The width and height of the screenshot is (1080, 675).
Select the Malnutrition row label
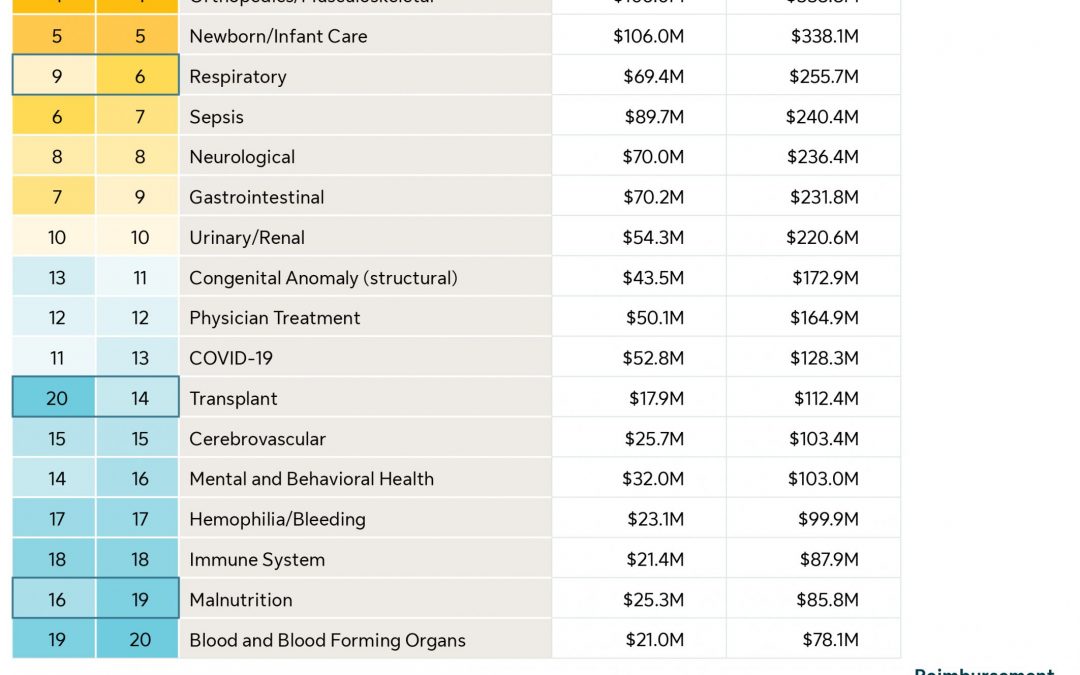241,600
